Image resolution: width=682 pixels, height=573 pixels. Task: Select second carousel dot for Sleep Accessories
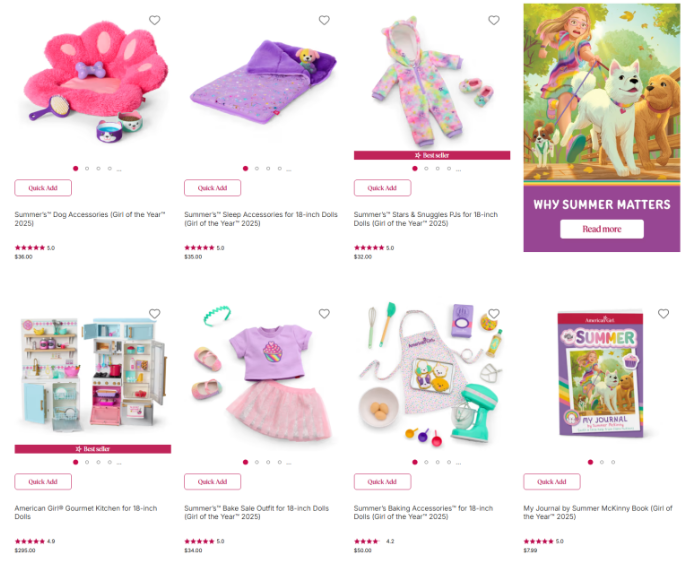click(257, 168)
